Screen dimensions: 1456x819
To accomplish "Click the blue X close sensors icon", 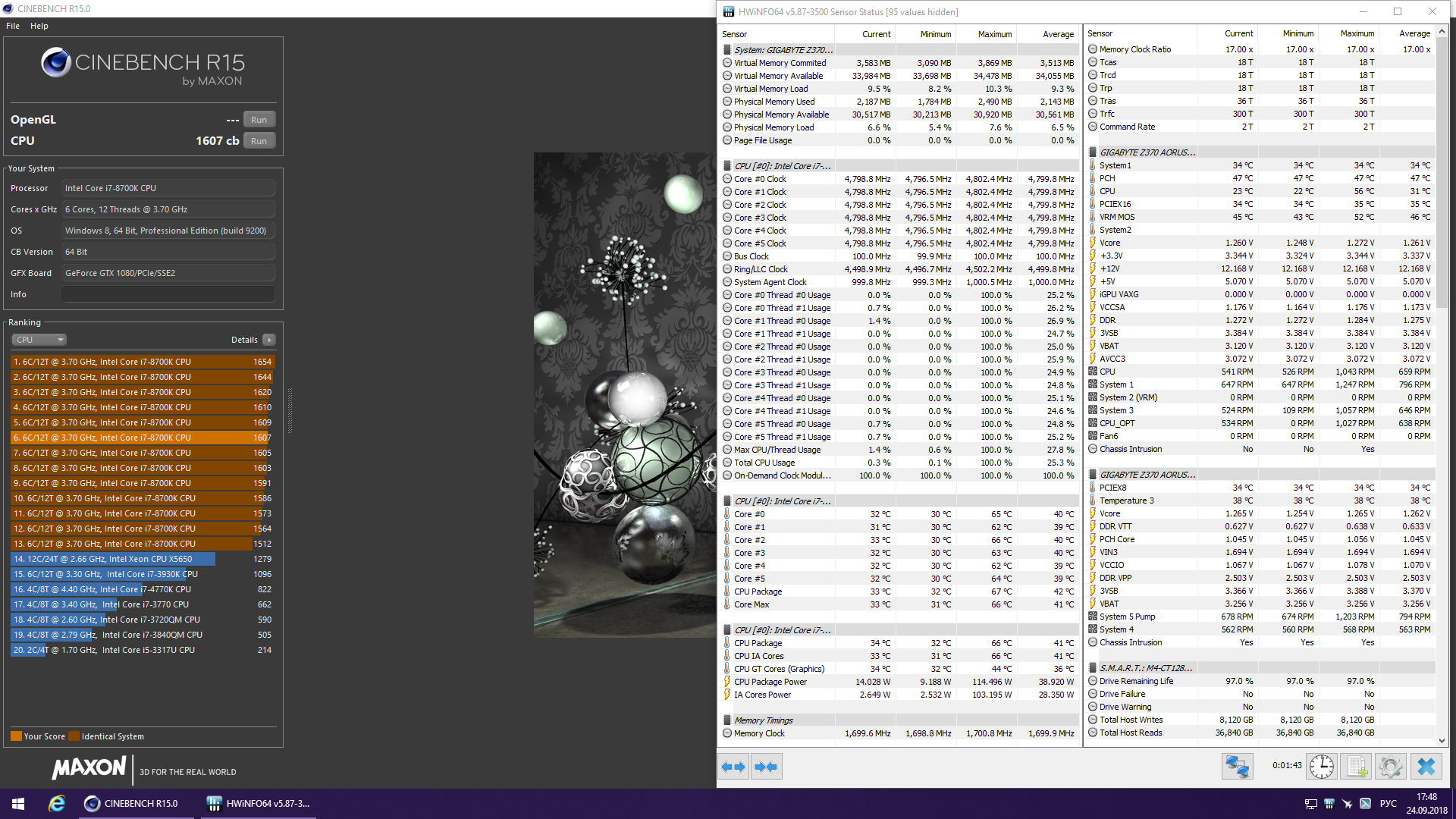I will (1426, 767).
